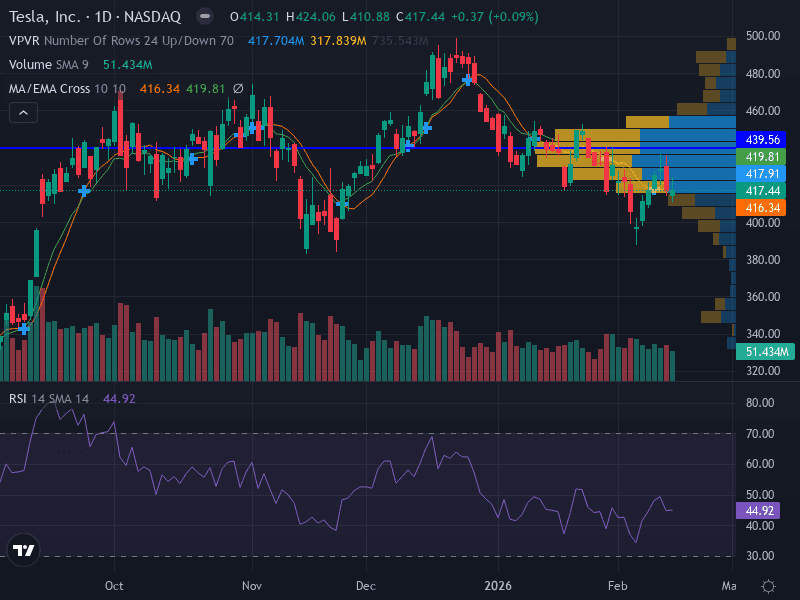Select the MA/EMA Cross indicator label
Screen dimensions: 800x600
tap(67, 89)
